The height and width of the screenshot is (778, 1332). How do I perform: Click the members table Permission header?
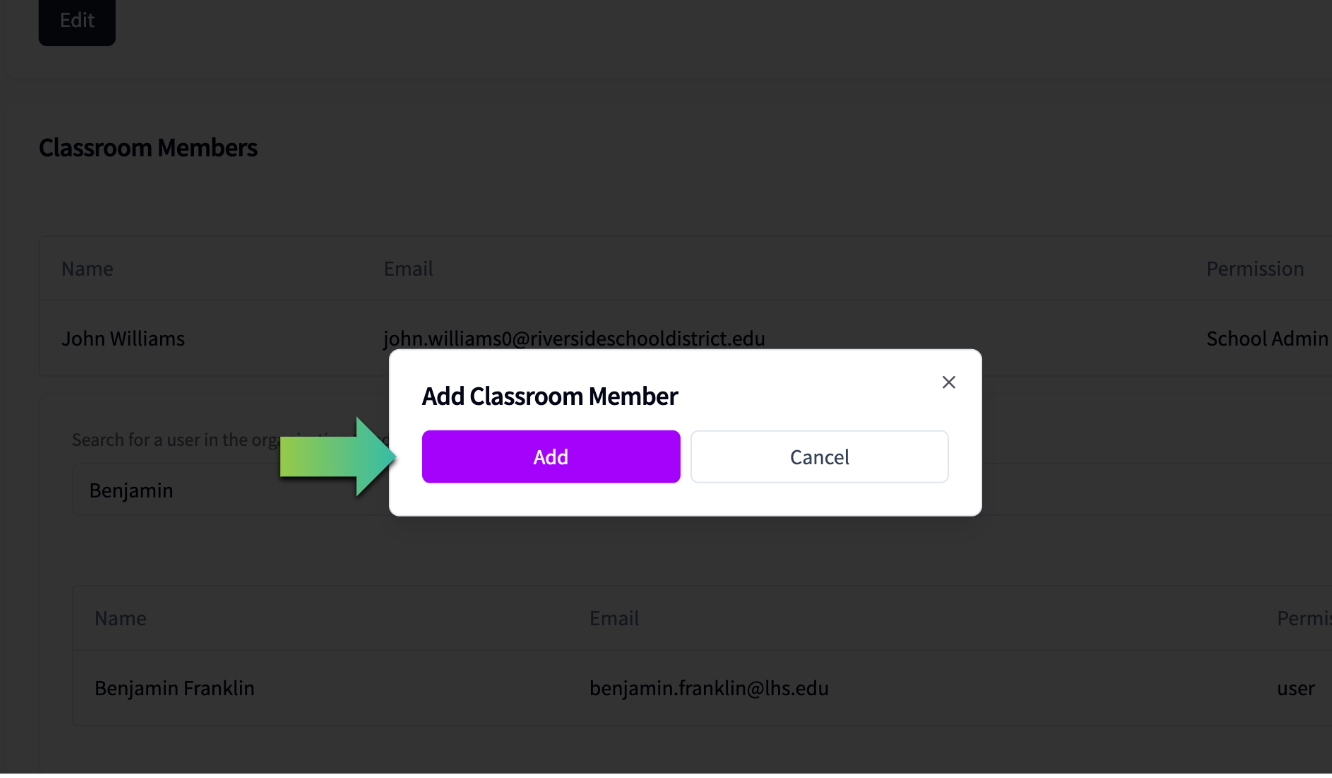[1255, 269]
